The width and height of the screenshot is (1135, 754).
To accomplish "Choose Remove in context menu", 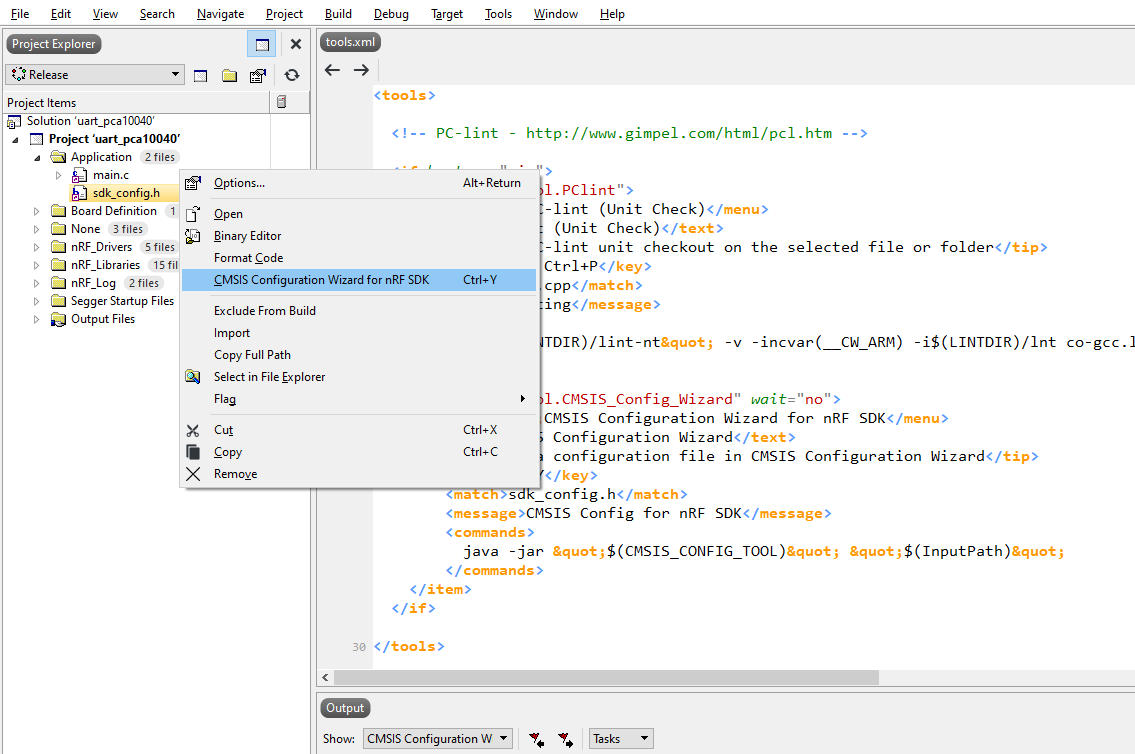I will (359, 474).
